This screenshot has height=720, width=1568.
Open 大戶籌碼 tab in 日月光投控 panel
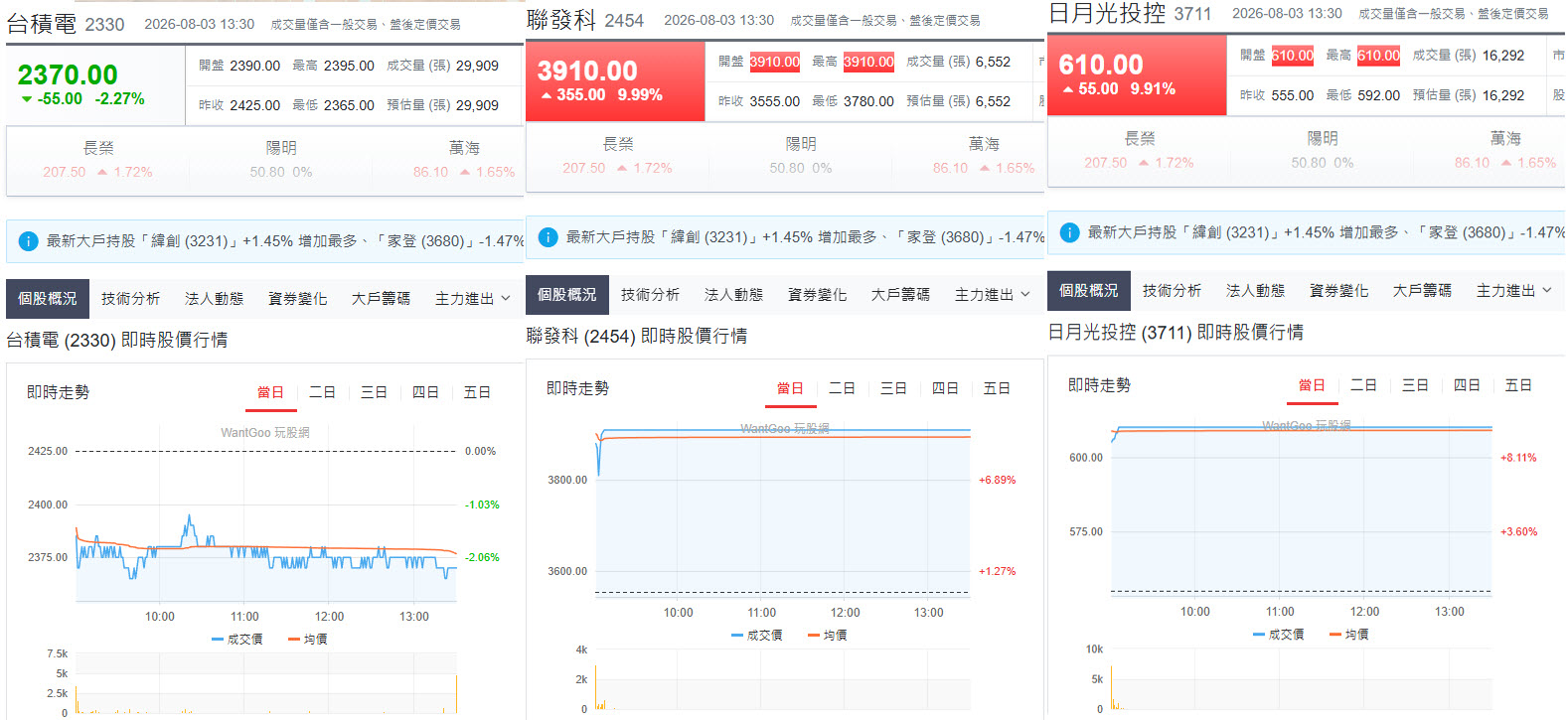(x=1423, y=291)
